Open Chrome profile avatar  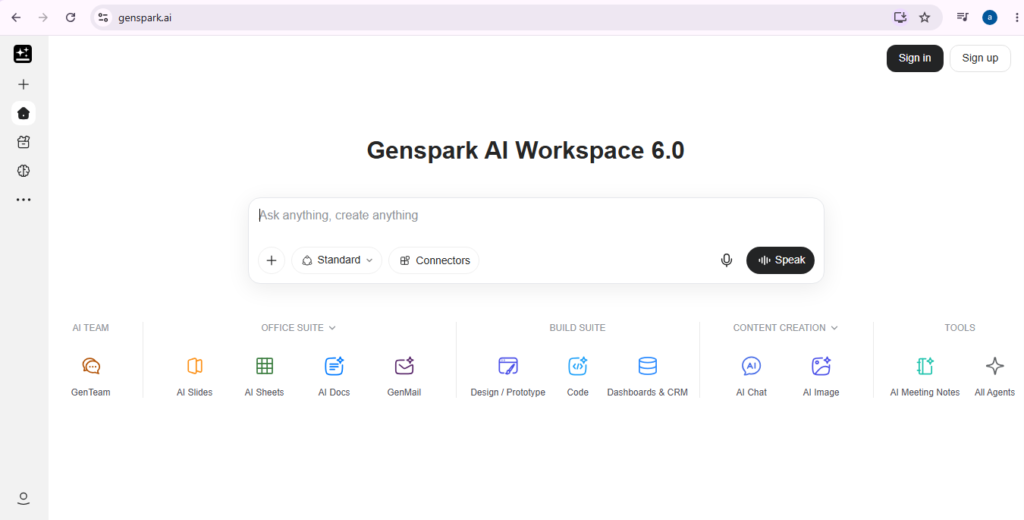(990, 18)
